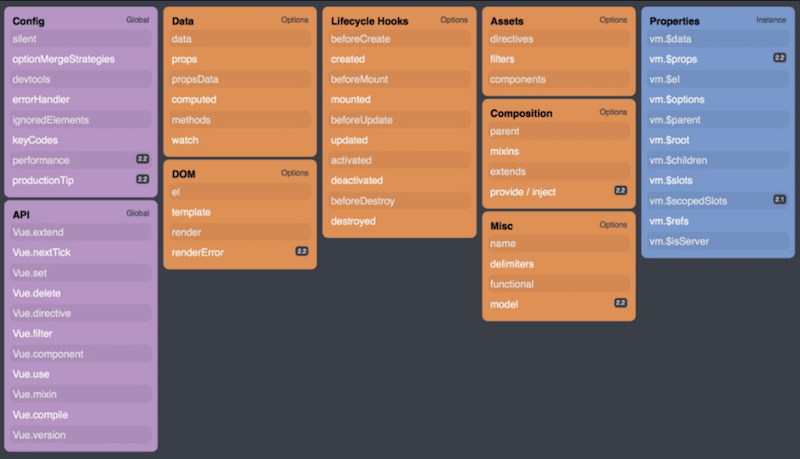Open vm.$data in Properties card
This screenshot has height=459, width=800.
718,39
